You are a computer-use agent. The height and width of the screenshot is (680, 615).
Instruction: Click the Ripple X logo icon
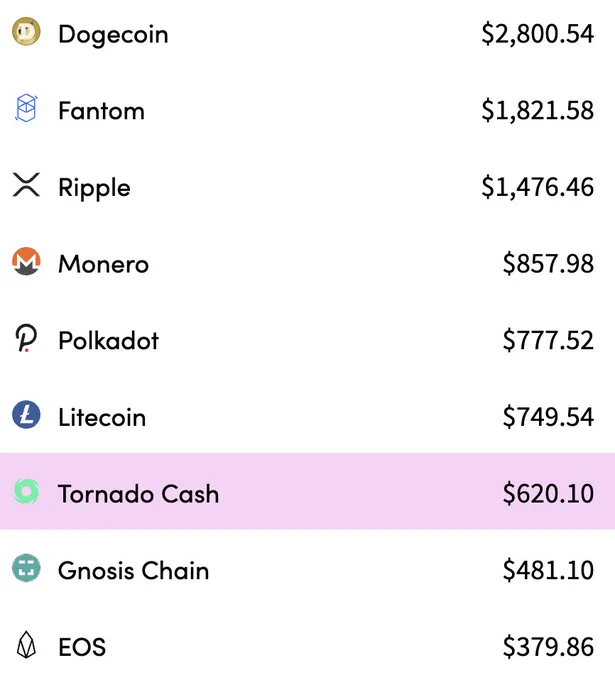(x=26, y=185)
